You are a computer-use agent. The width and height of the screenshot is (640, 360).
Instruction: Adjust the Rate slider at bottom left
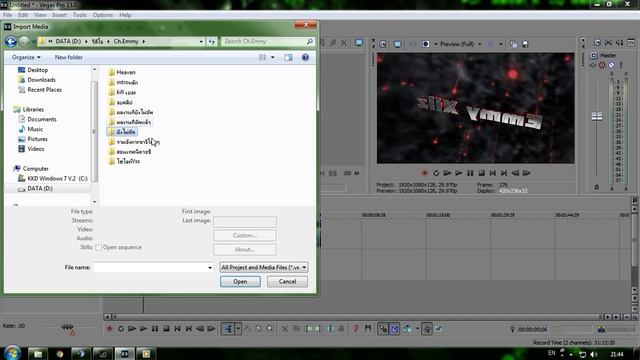tap(67, 327)
